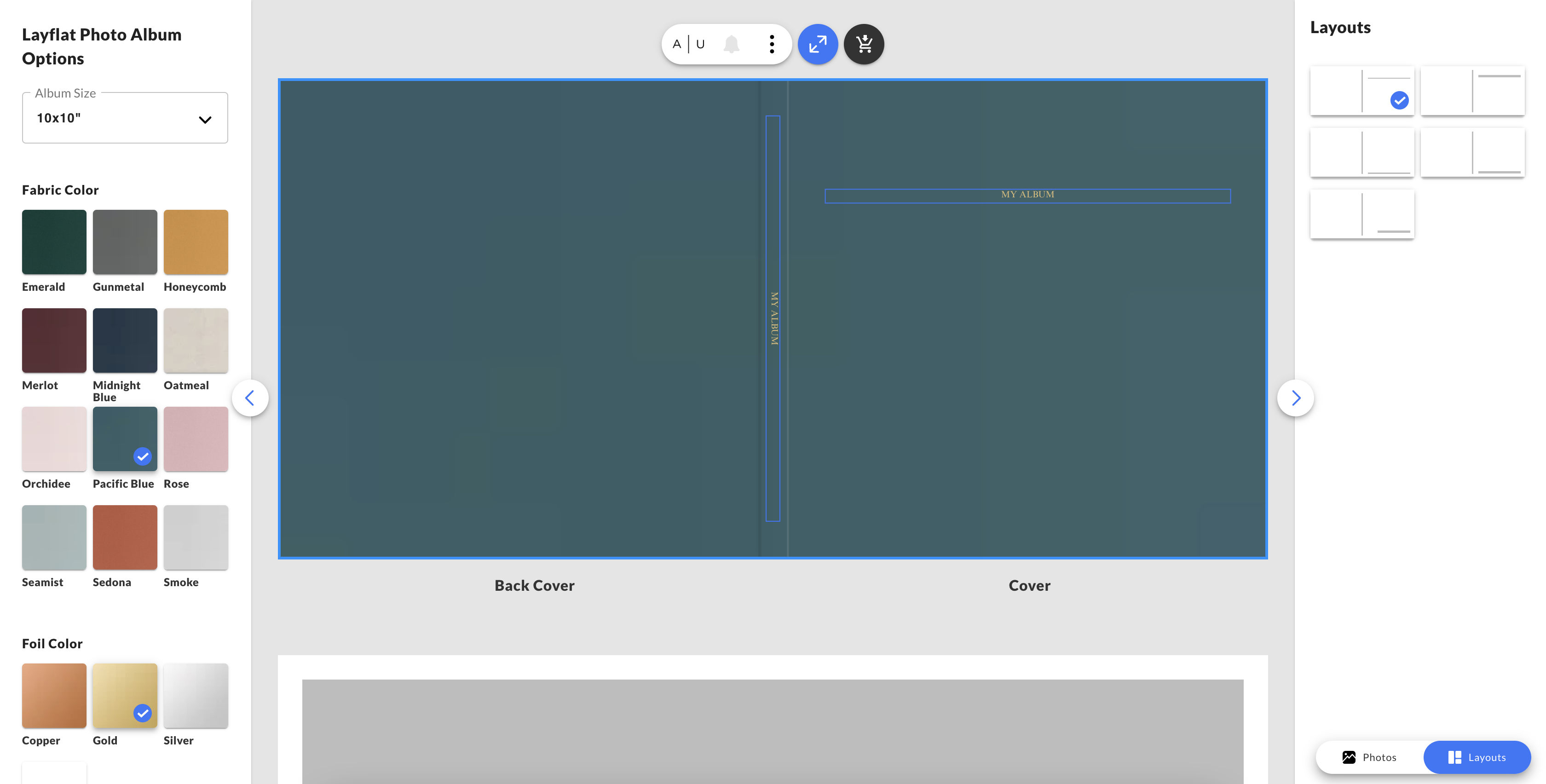Click the blue fullscreen expand button
Screen dimensions: 1546x784
[x=818, y=44]
